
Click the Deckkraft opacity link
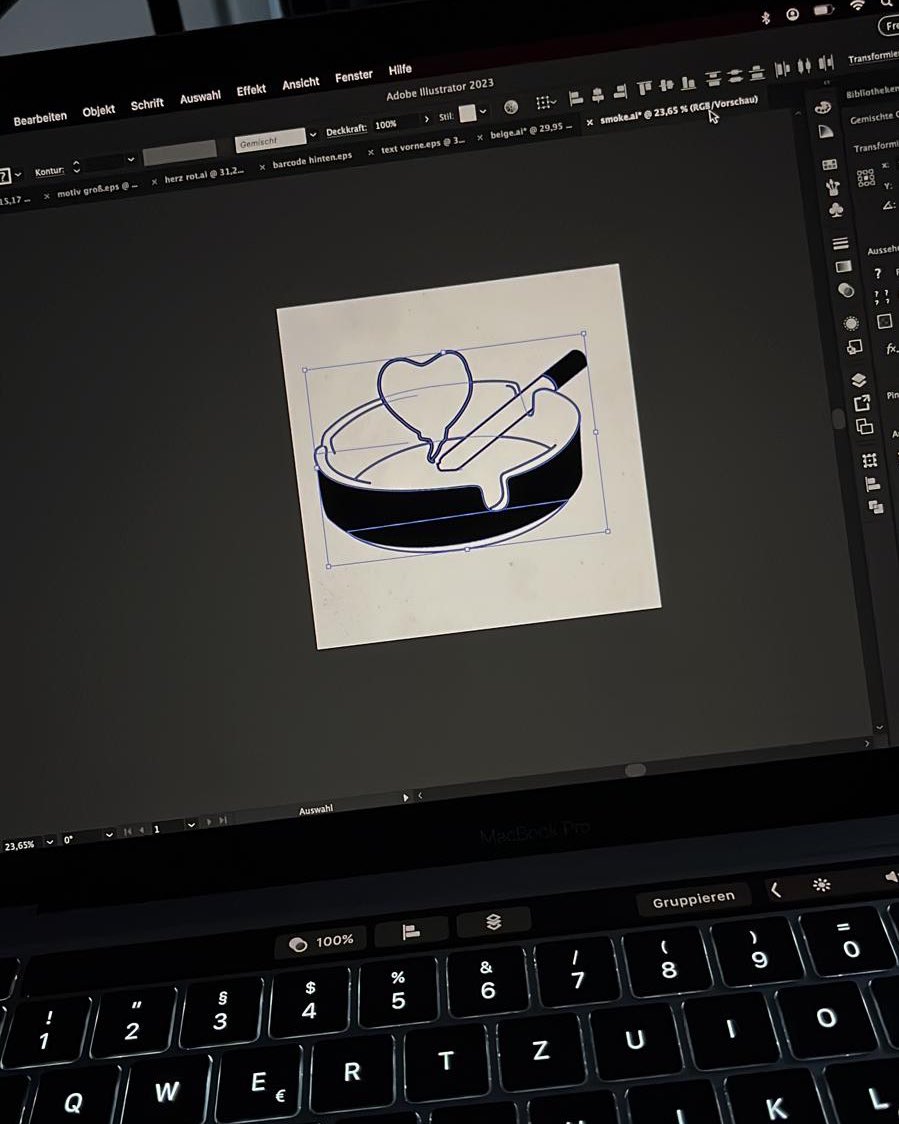[346, 130]
